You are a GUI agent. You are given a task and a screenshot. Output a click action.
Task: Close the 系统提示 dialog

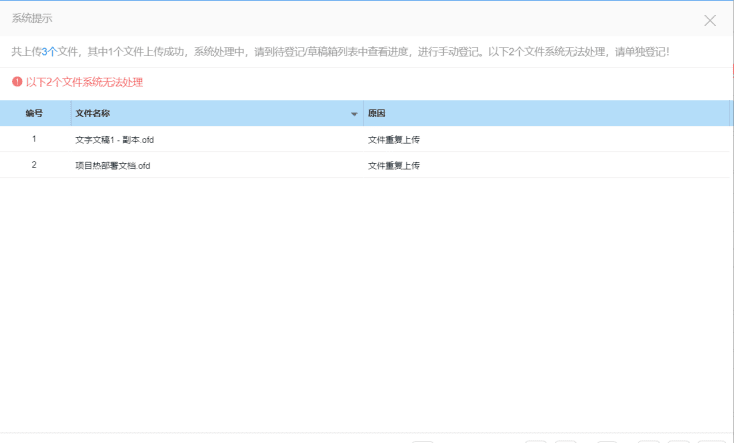(710, 20)
